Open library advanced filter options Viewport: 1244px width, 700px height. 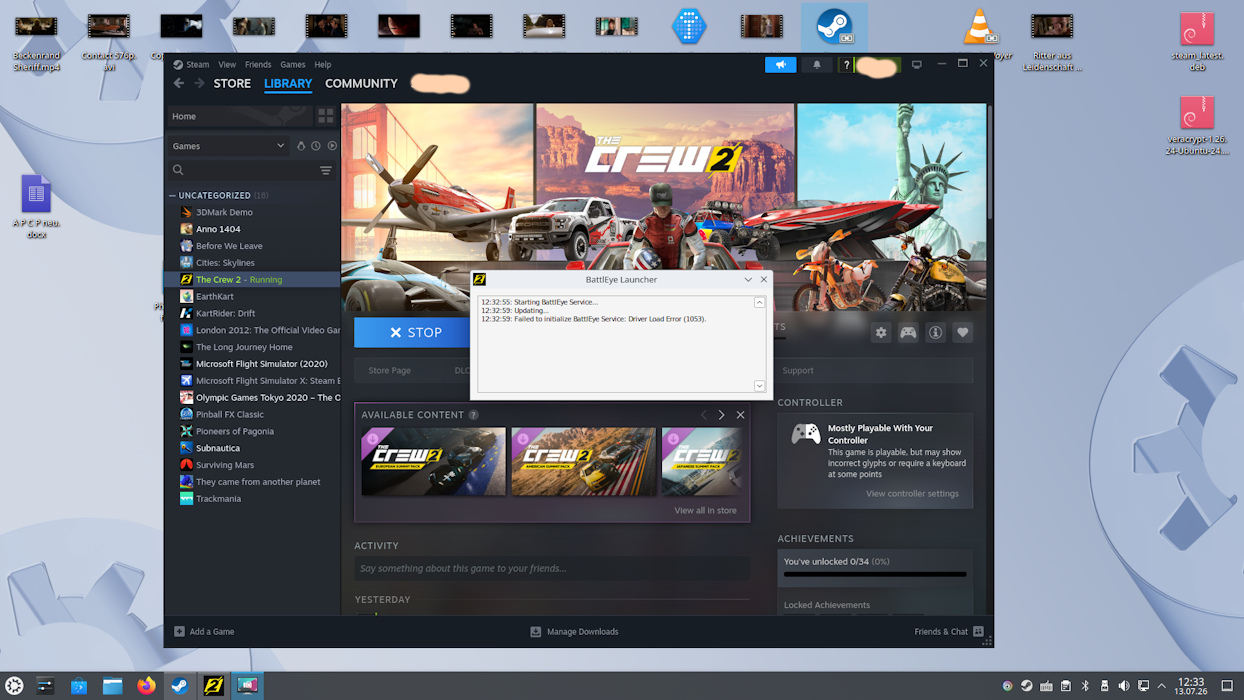point(326,171)
